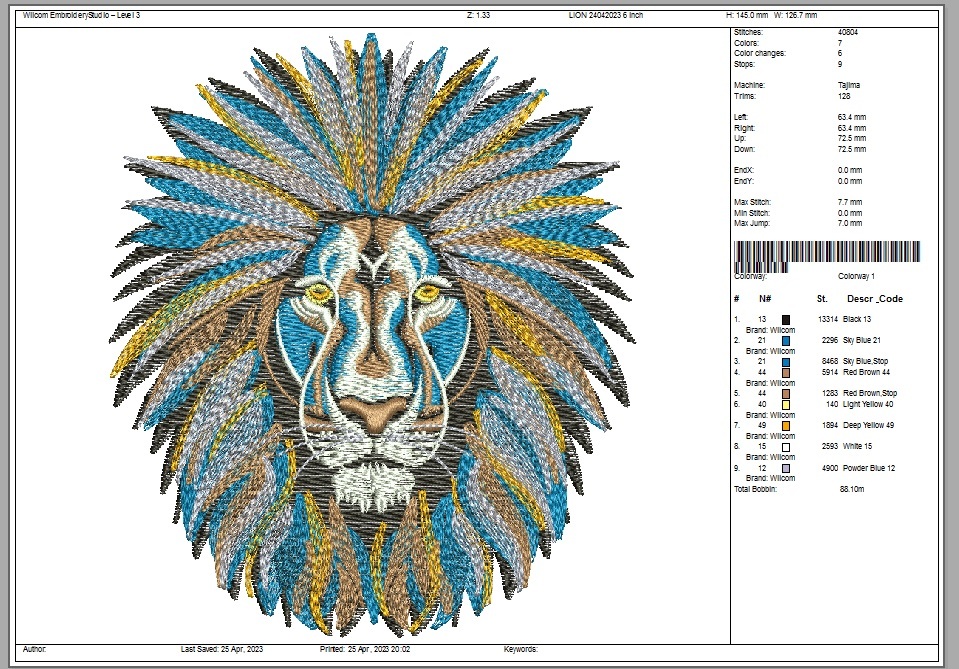959x669 pixels.
Task: Select the White 15 color swatch
Action: pyautogui.click(x=786, y=447)
